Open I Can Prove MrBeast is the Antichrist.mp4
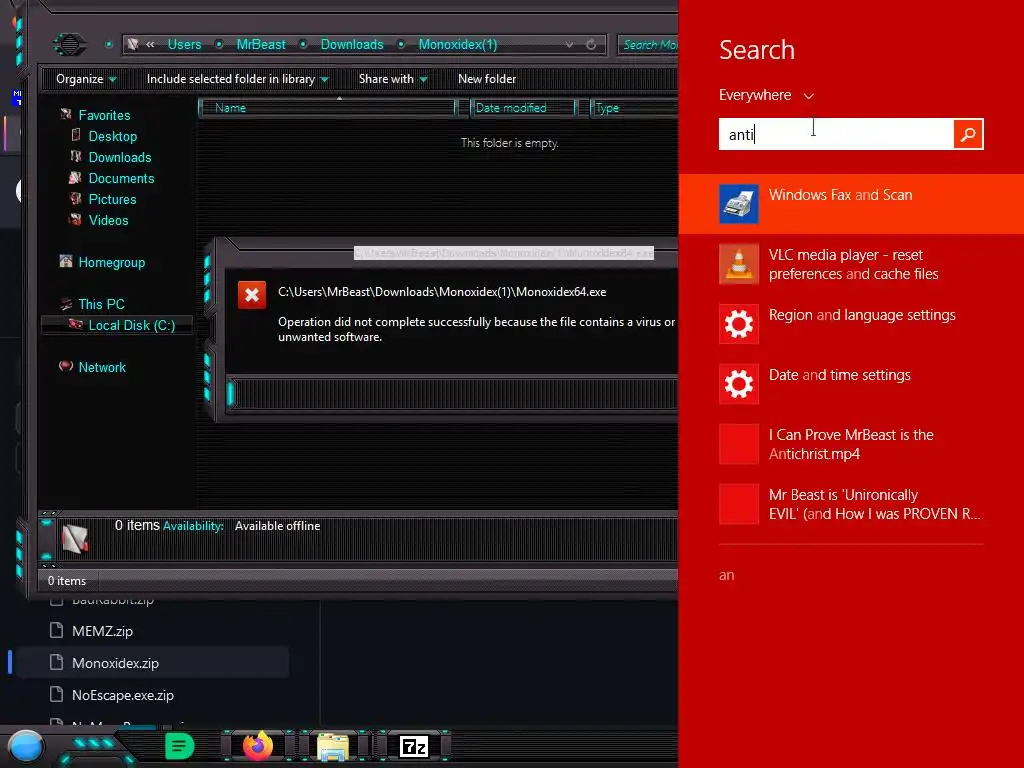The height and width of the screenshot is (768, 1024). [x=851, y=444]
